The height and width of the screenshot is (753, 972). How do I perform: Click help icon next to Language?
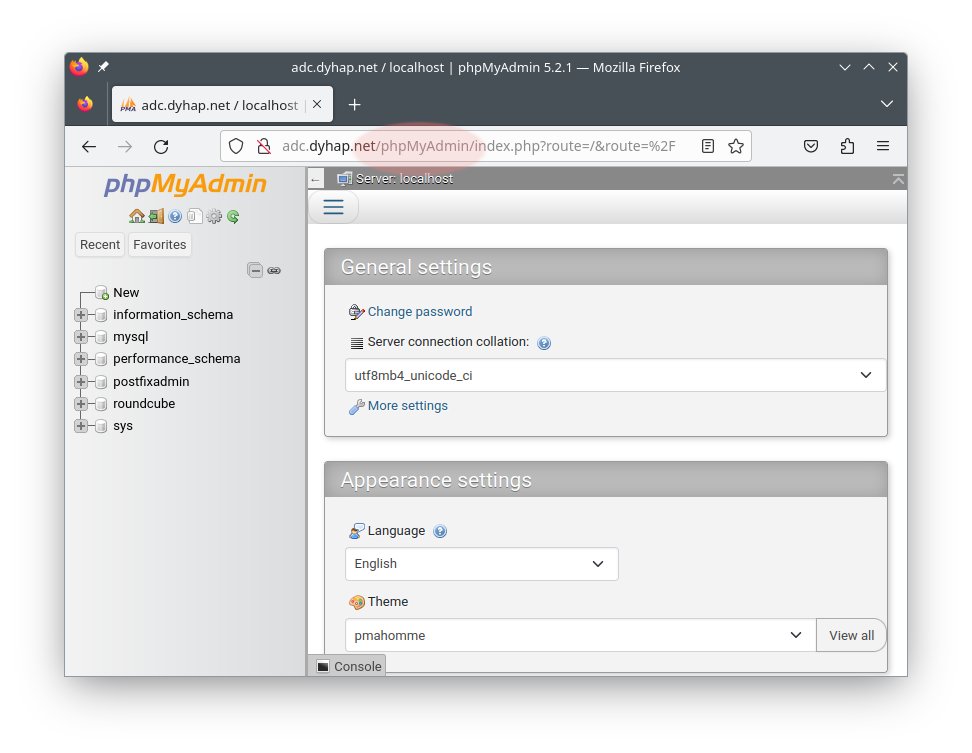[x=440, y=532]
